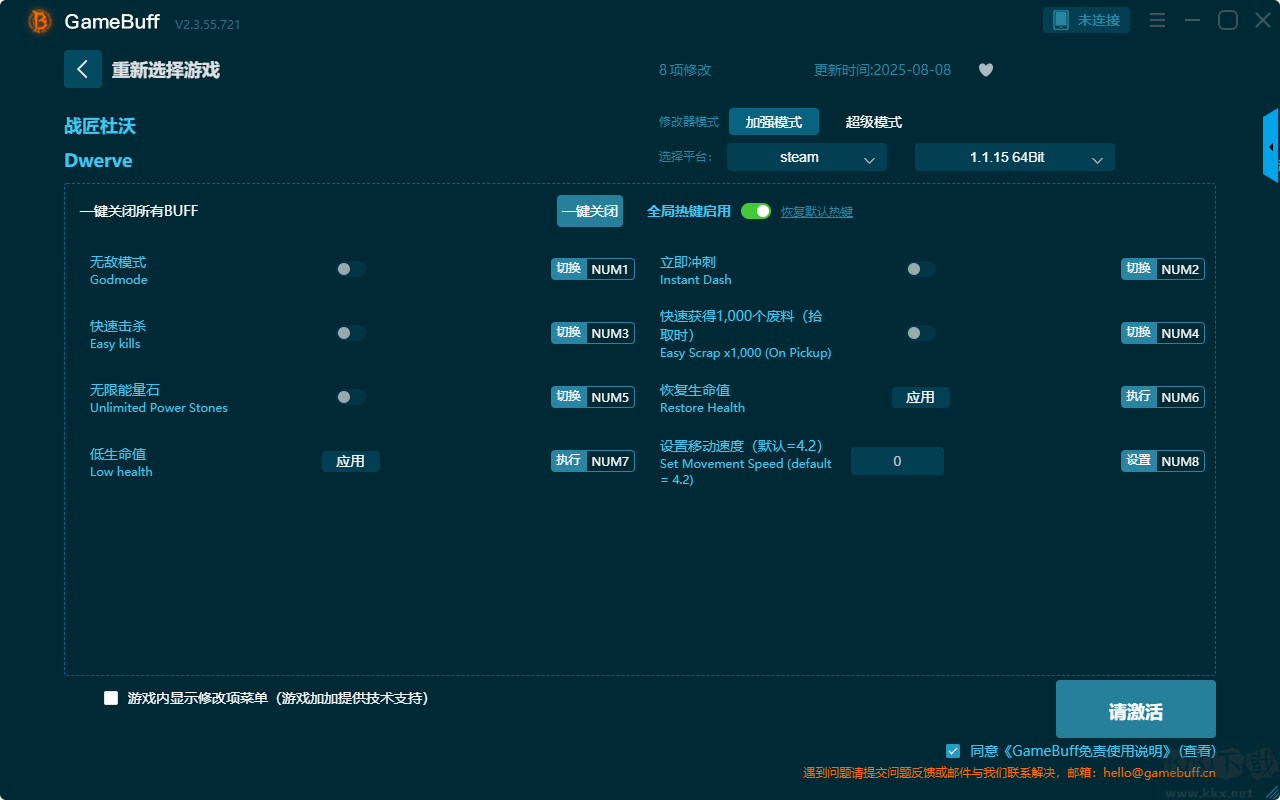Click the NUM1 hotkey for Godmode

[x=610, y=269]
